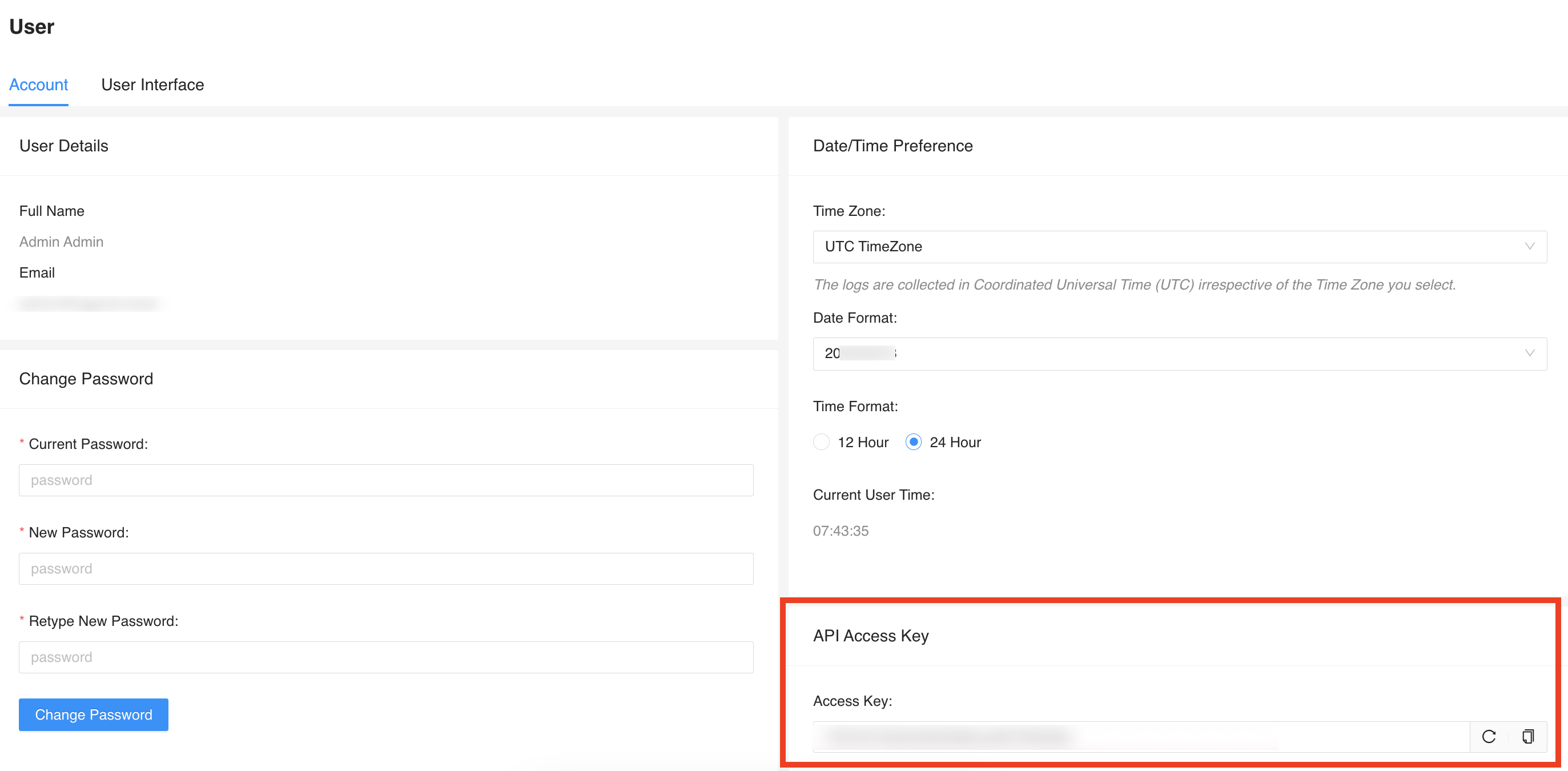The width and height of the screenshot is (1568, 771).
Task: Click the Time Zone dropdown arrow
Action: pyautogui.click(x=1529, y=247)
